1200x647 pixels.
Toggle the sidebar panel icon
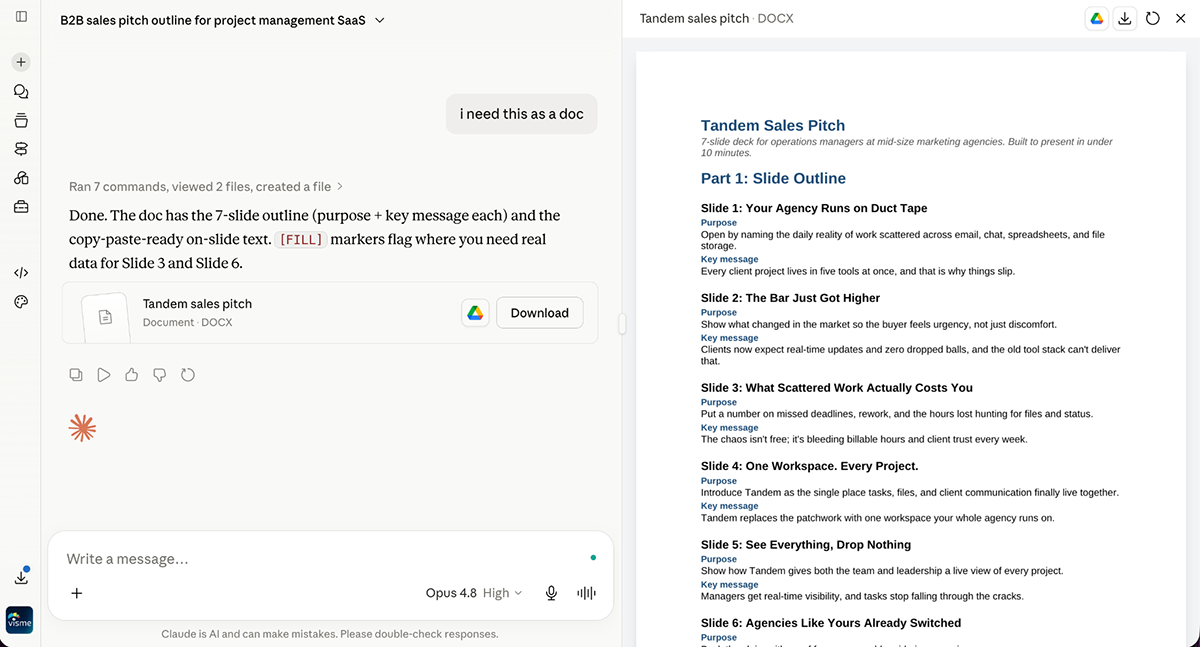tap(21, 17)
